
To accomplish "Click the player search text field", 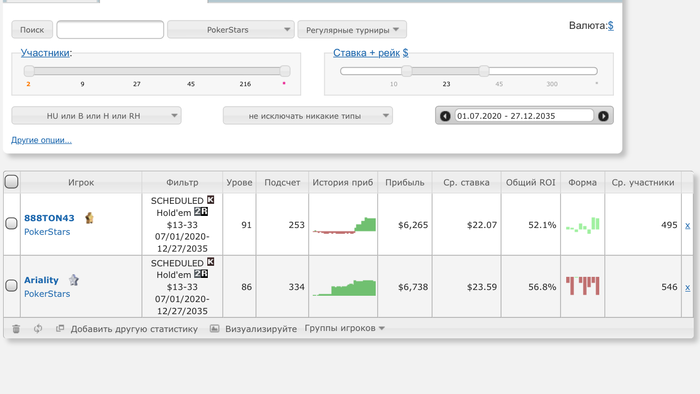I will (x=110, y=29).
